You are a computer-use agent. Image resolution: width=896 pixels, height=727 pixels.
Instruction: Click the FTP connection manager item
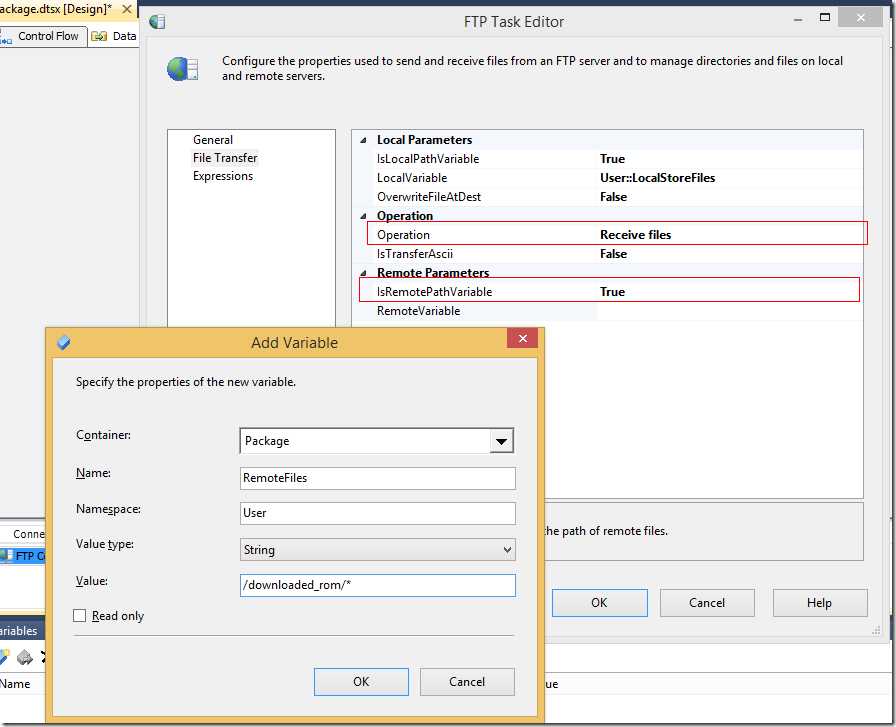pos(23,556)
